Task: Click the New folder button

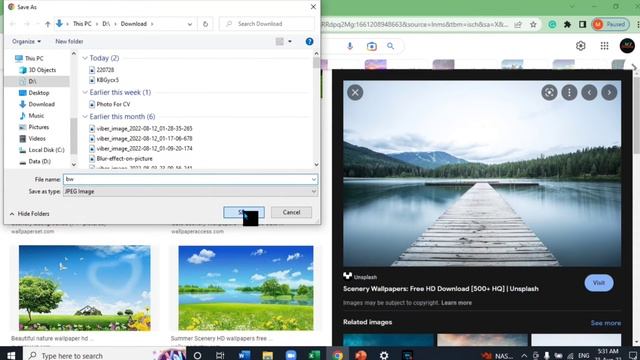Action: 69,41
